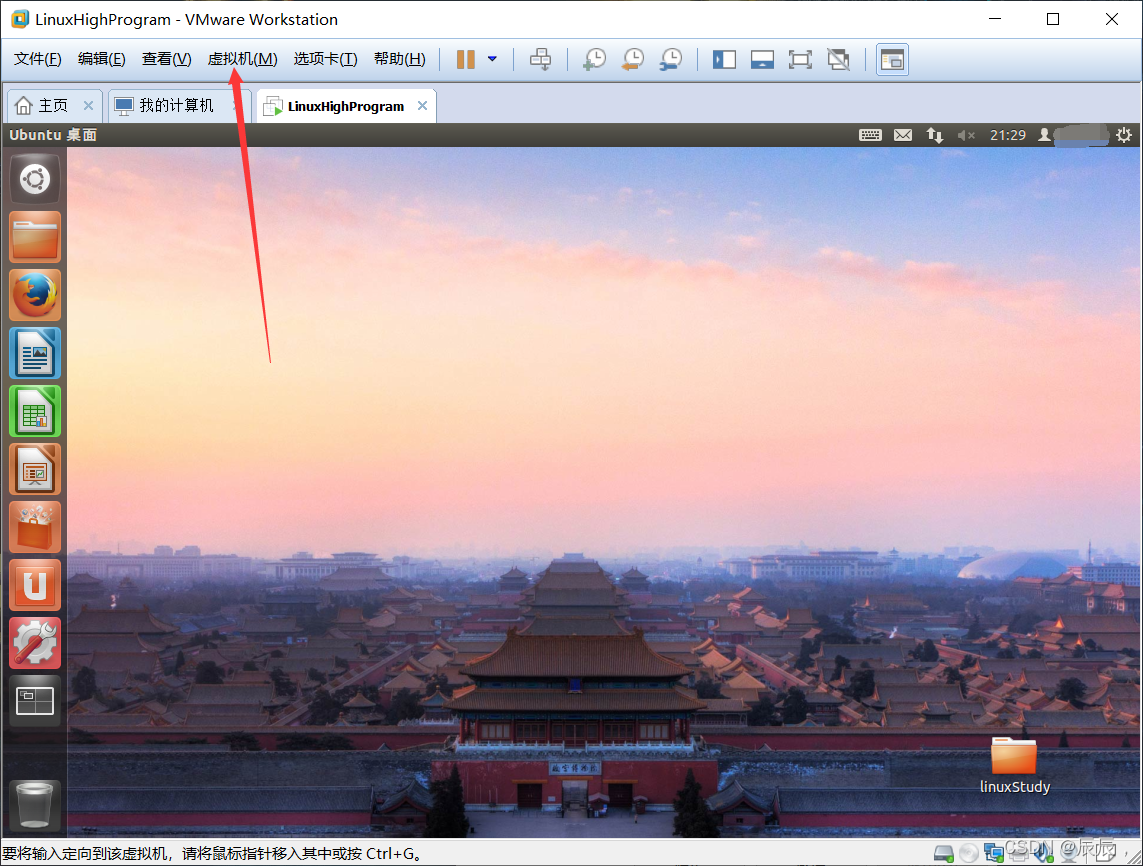Open the muted sound volume indicator
The image size is (1143, 866).
click(x=967, y=135)
